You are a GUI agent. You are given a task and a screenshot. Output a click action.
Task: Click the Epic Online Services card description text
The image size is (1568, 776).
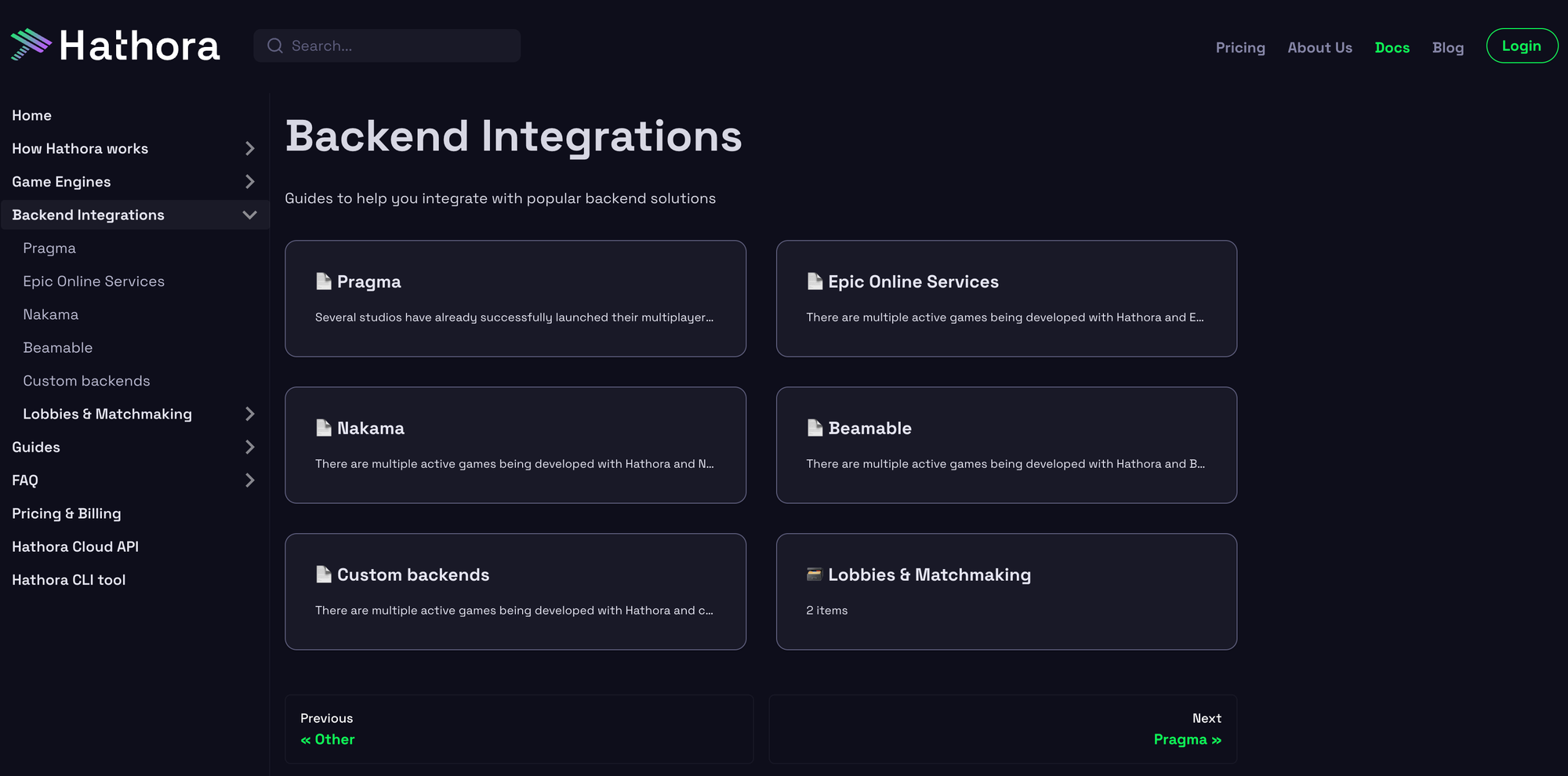pyautogui.click(x=1005, y=317)
